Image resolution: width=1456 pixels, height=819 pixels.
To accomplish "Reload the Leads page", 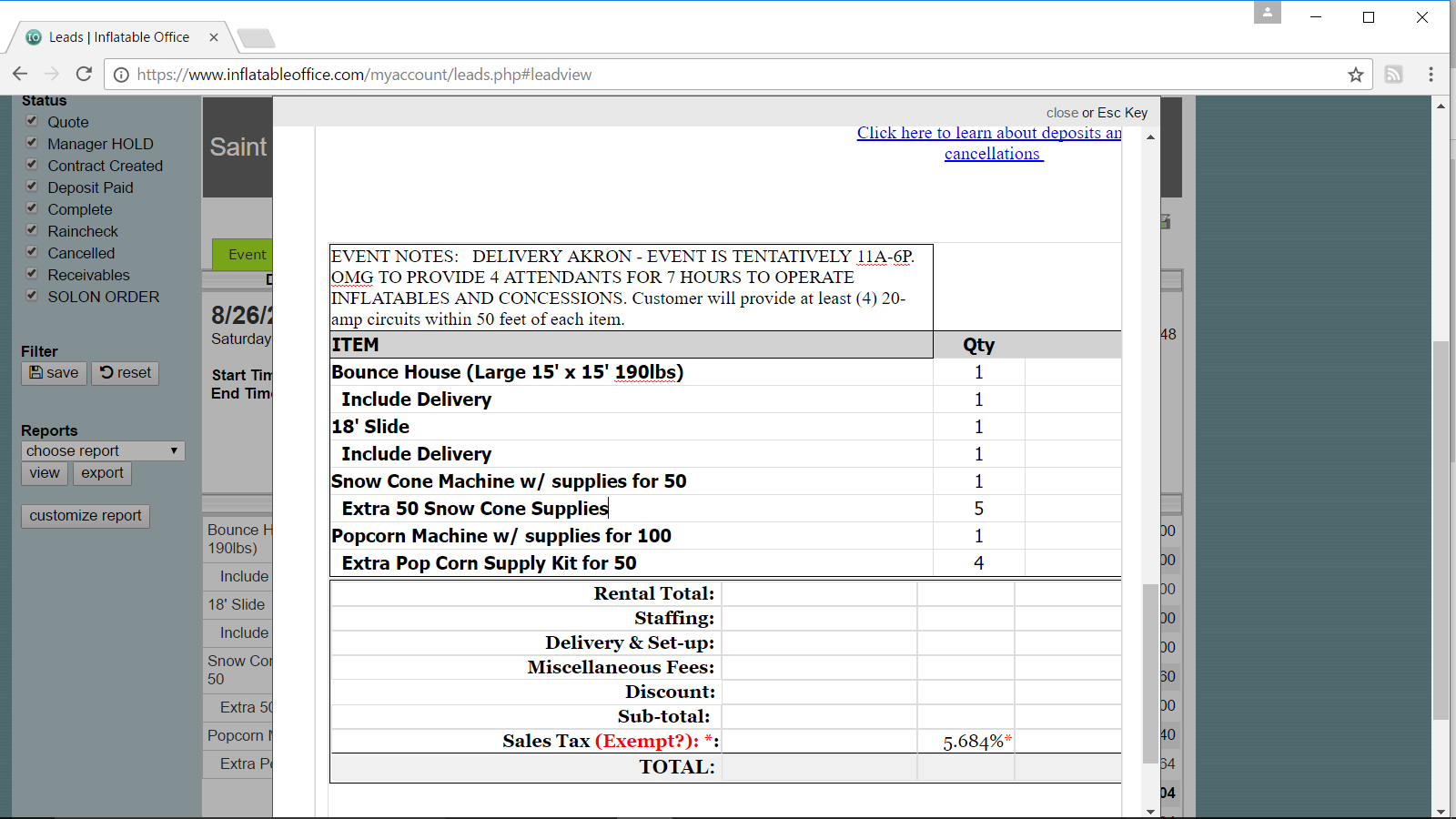I will (84, 75).
